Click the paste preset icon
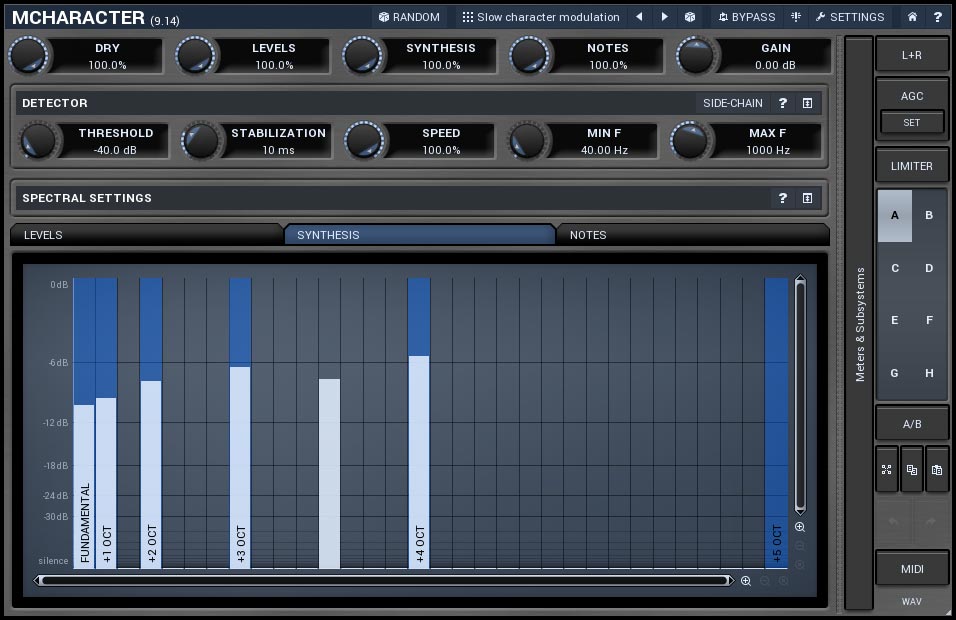This screenshot has width=956, height=620. tap(937, 469)
